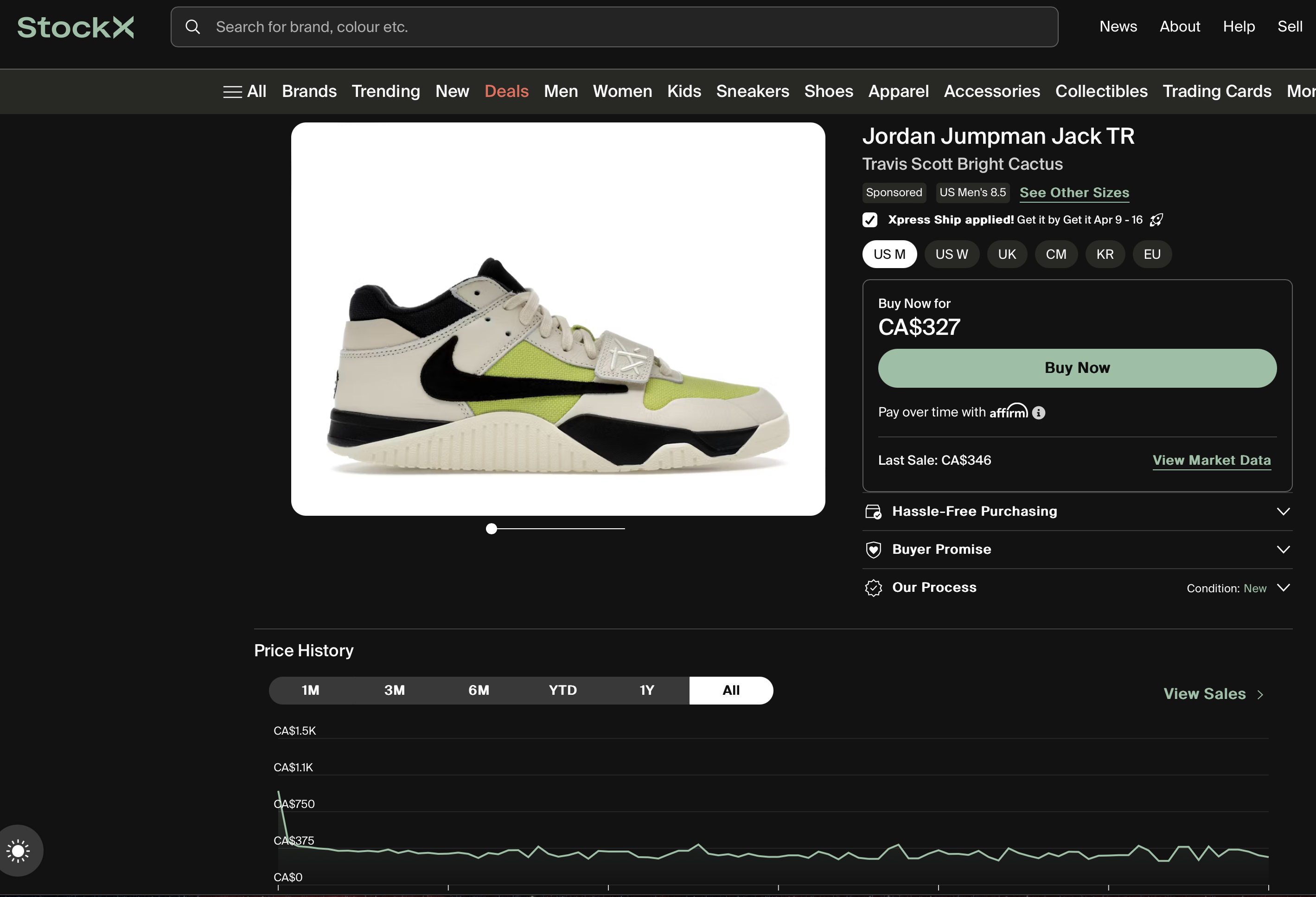Click the Hassle-Free Purchasing card icon
Image resolution: width=1316 pixels, height=897 pixels.
[873, 512]
